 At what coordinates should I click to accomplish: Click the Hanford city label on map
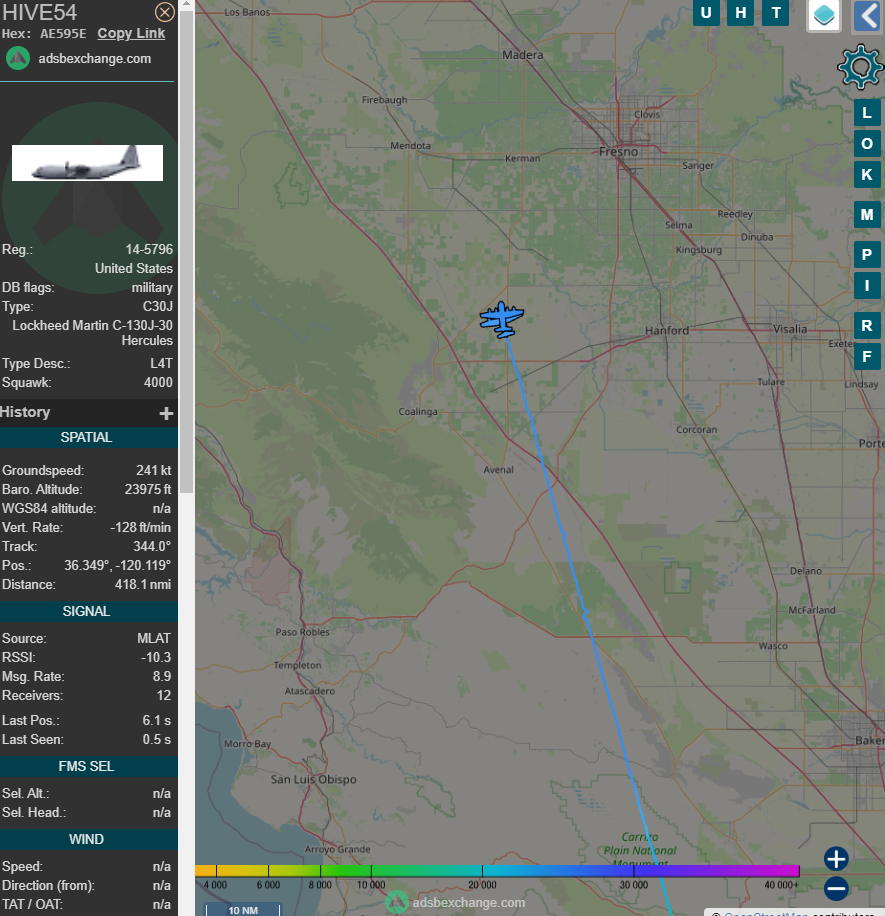click(x=667, y=331)
